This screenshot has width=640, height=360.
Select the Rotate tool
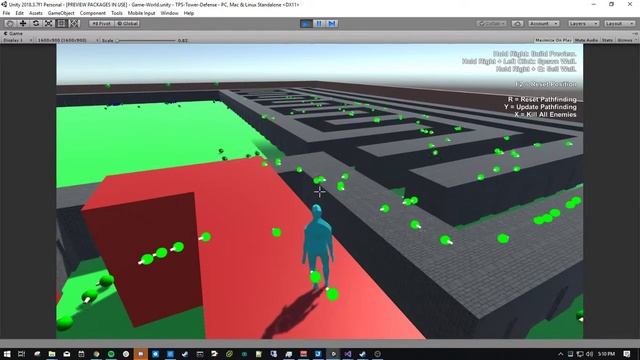(36, 24)
